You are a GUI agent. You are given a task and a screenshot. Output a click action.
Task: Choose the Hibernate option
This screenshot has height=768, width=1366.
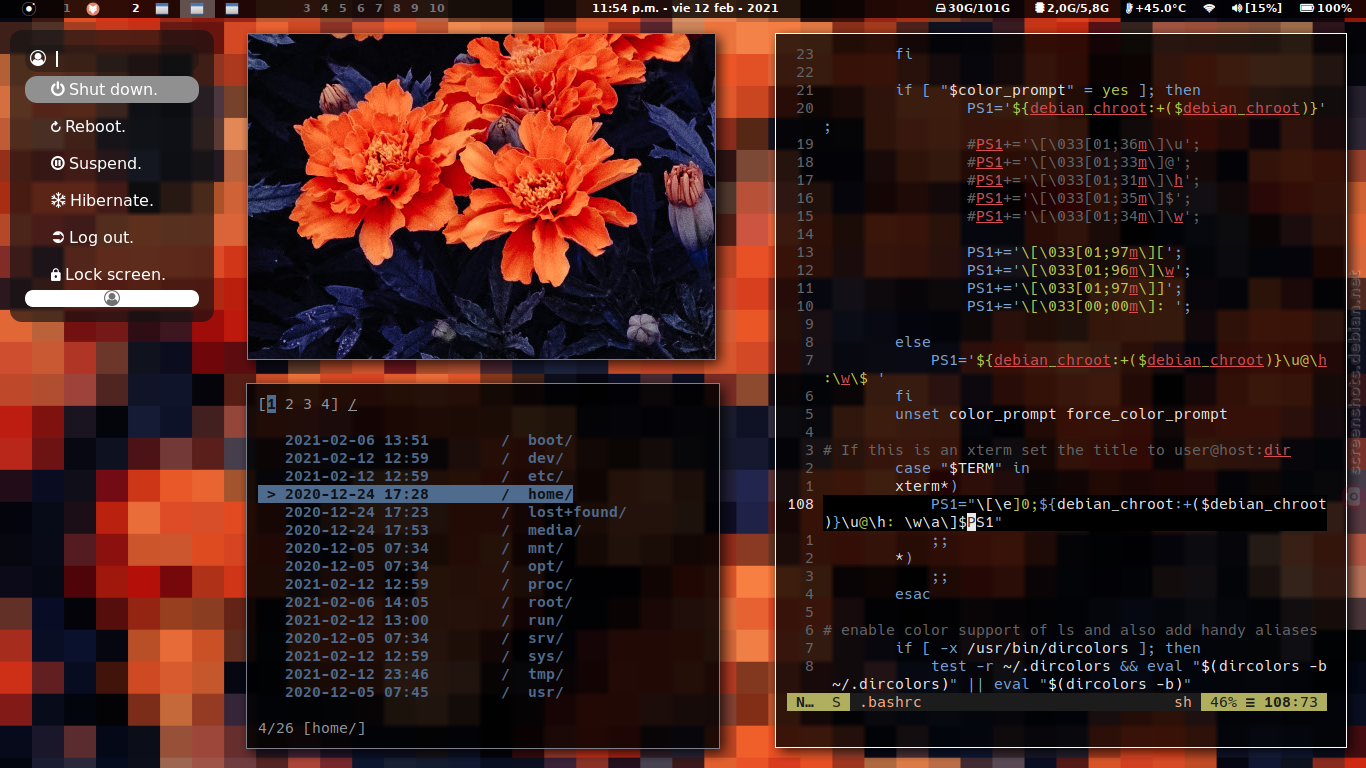(112, 200)
